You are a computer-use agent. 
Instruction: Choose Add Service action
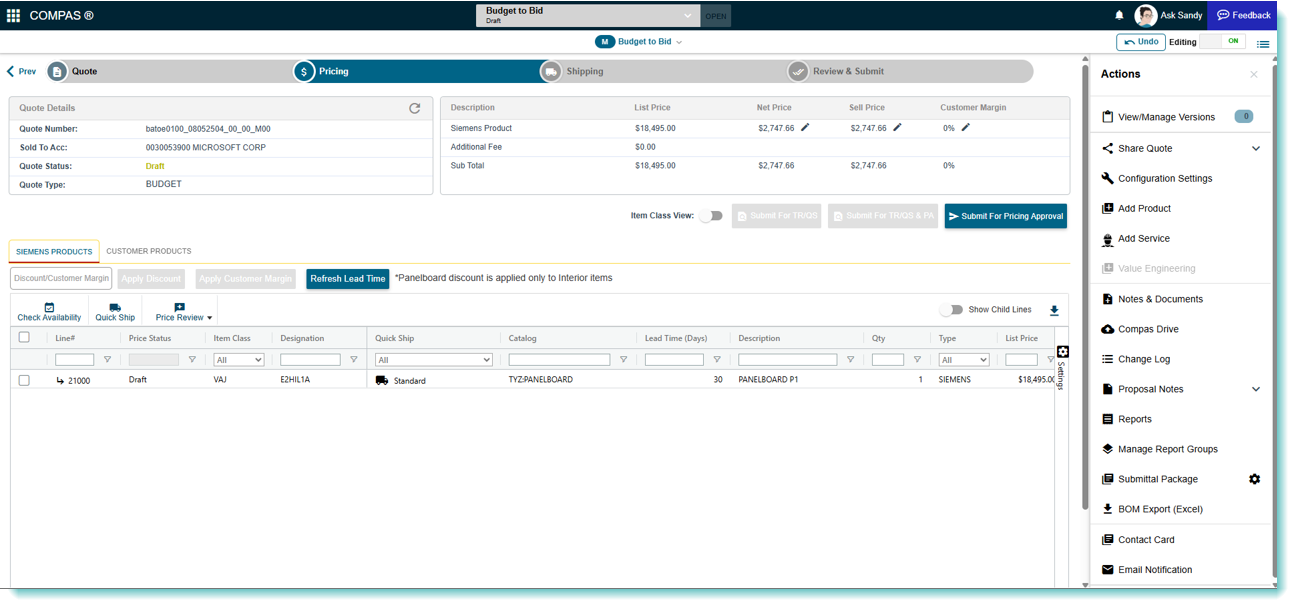click(x=1135, y=238)
